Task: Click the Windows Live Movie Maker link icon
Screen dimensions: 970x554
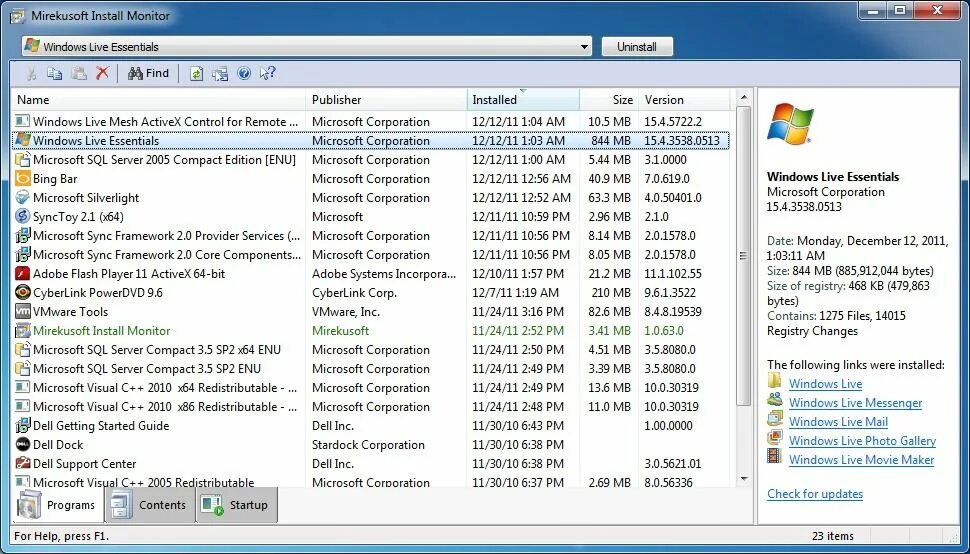Action: click(x=775, y=457)
